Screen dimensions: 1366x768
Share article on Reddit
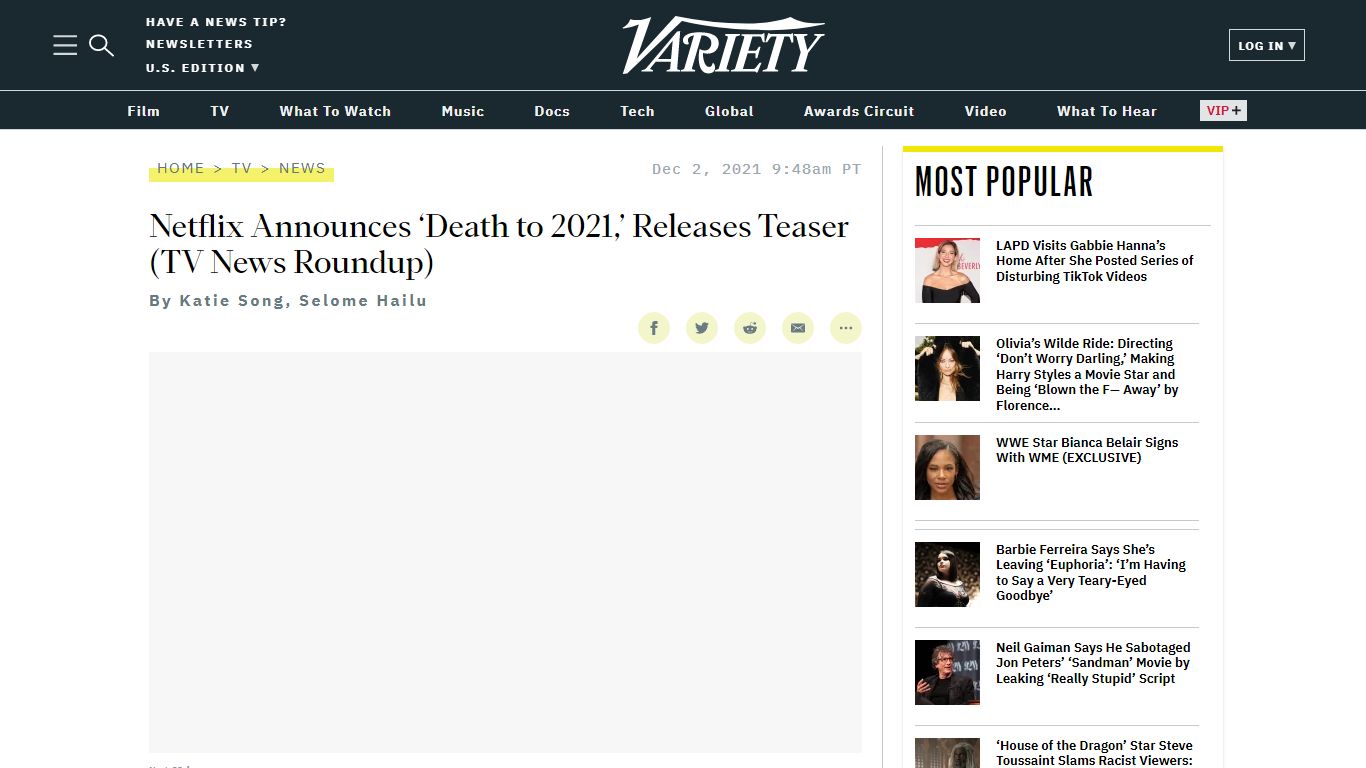pos(750,328)
